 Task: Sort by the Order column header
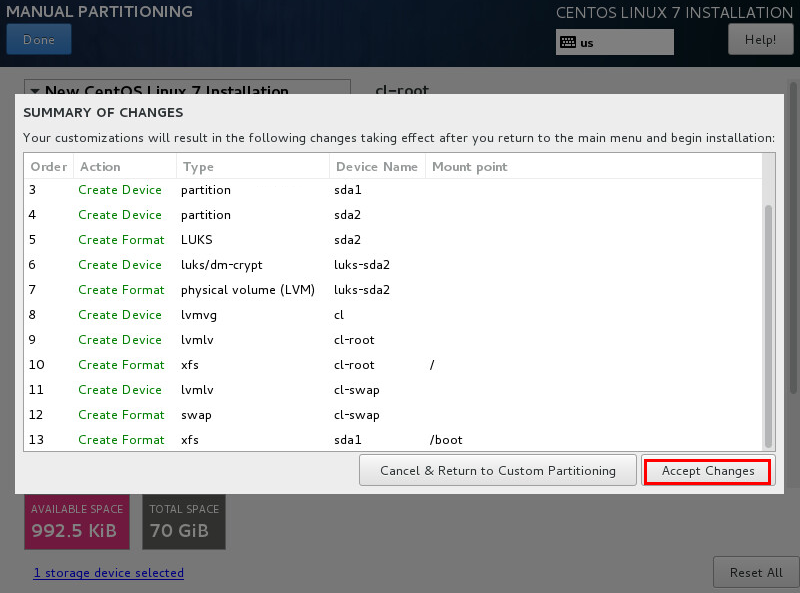click(x=48, y=167)
